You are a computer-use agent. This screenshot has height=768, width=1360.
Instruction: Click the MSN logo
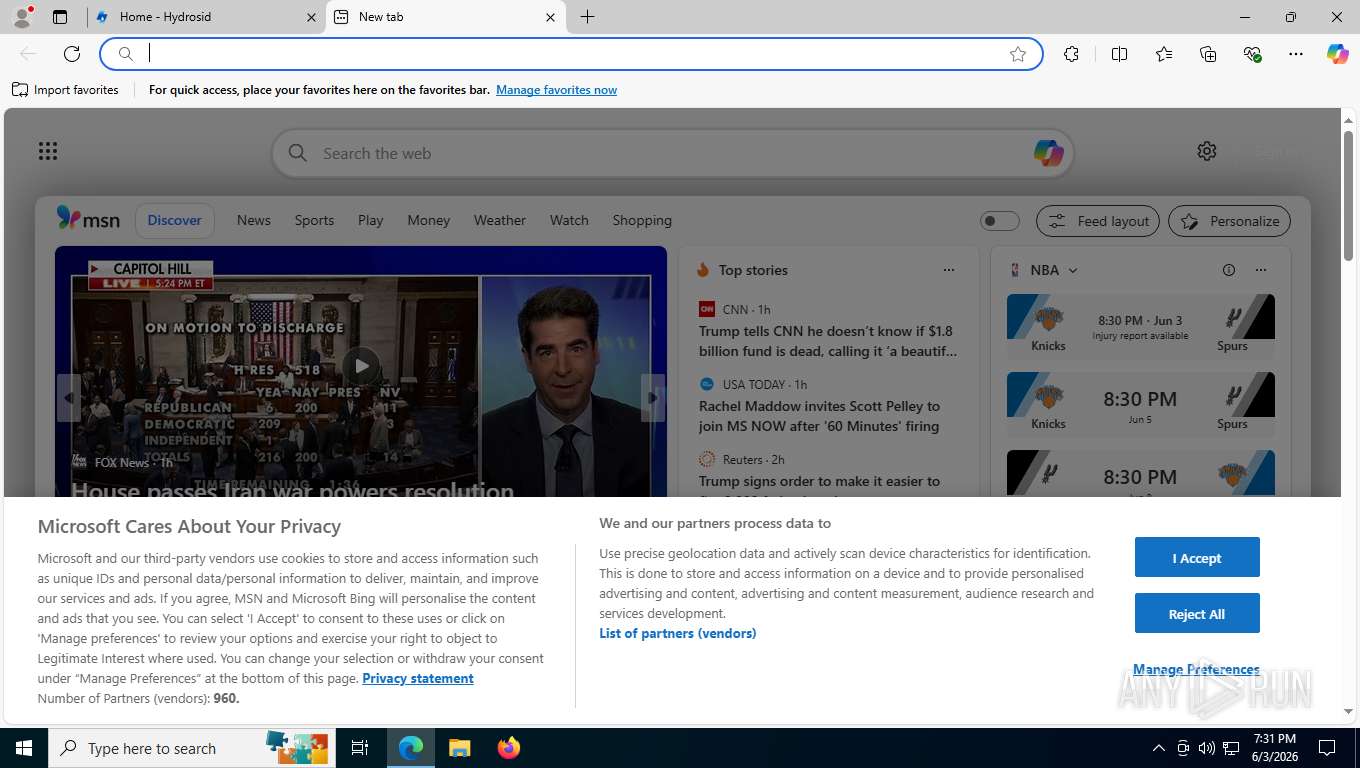(x=88, y=220)
